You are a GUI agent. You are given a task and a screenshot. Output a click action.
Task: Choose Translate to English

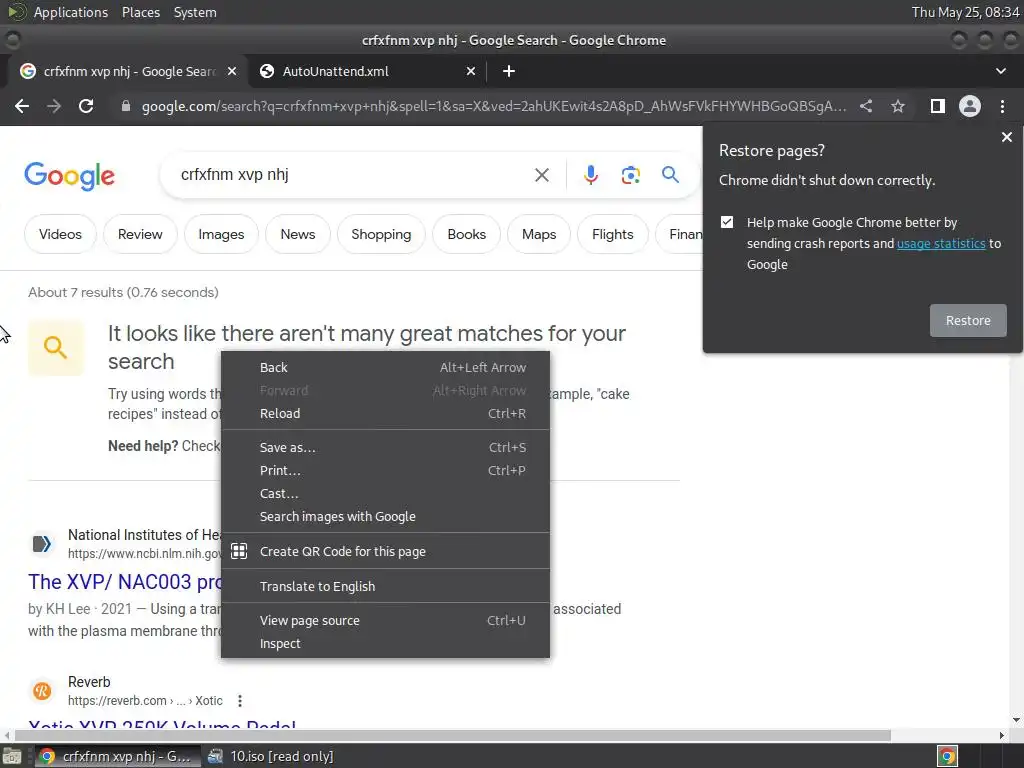pyautogui.click(x=385, y=586)
